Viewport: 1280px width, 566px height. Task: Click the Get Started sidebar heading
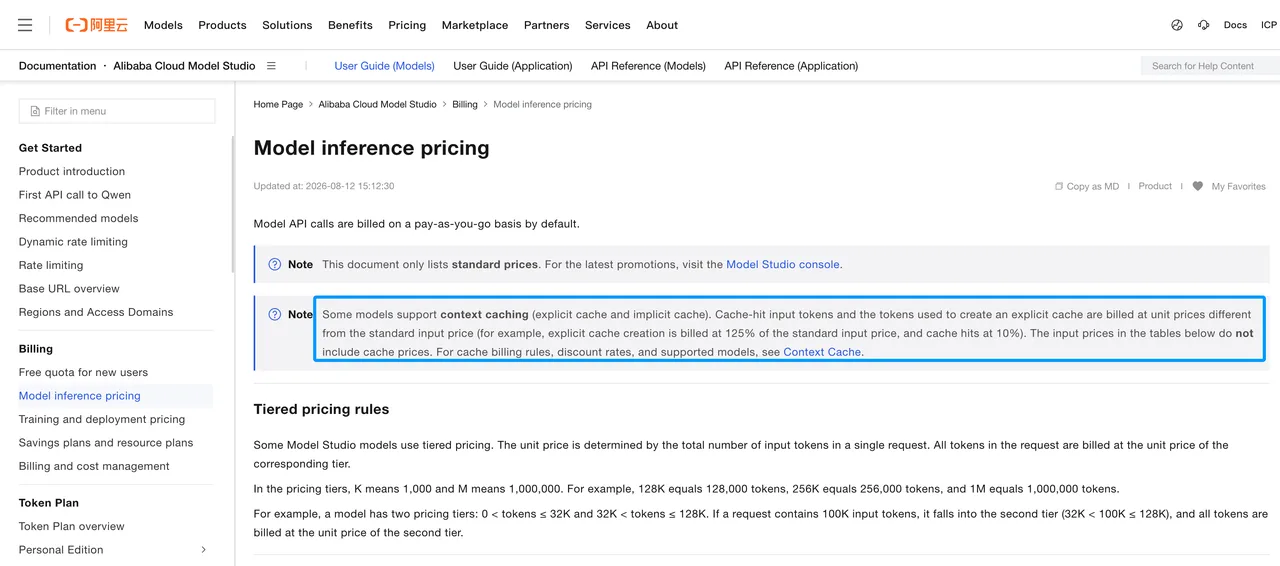tap(50, 148)
